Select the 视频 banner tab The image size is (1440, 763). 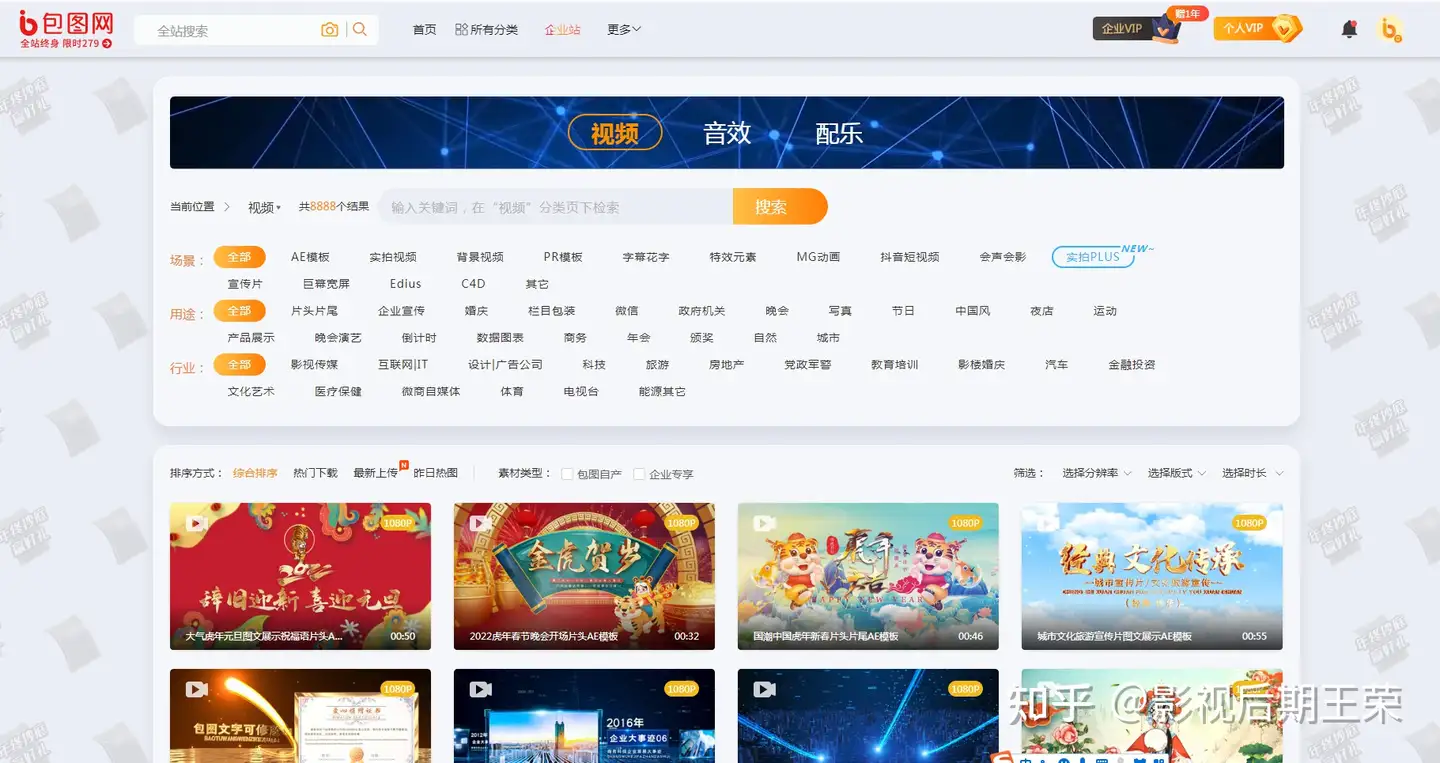615,133
